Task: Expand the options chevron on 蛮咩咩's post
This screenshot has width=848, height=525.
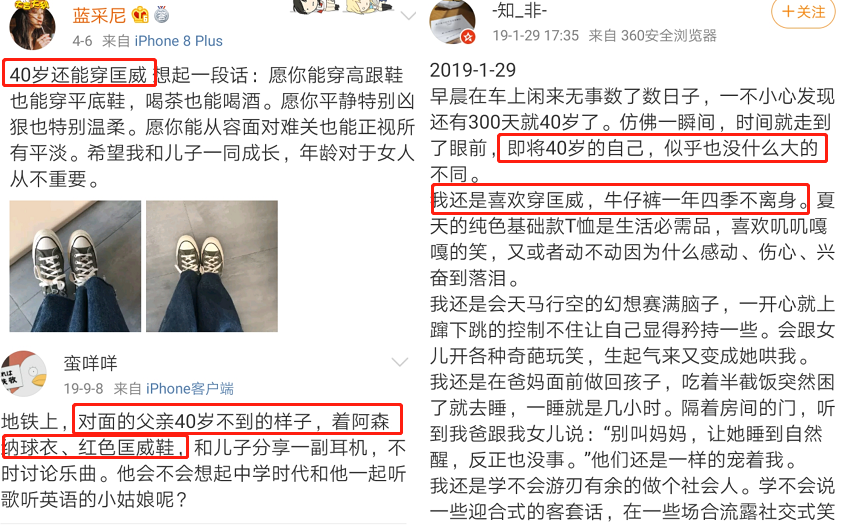Action: click(x=400, y=362)
